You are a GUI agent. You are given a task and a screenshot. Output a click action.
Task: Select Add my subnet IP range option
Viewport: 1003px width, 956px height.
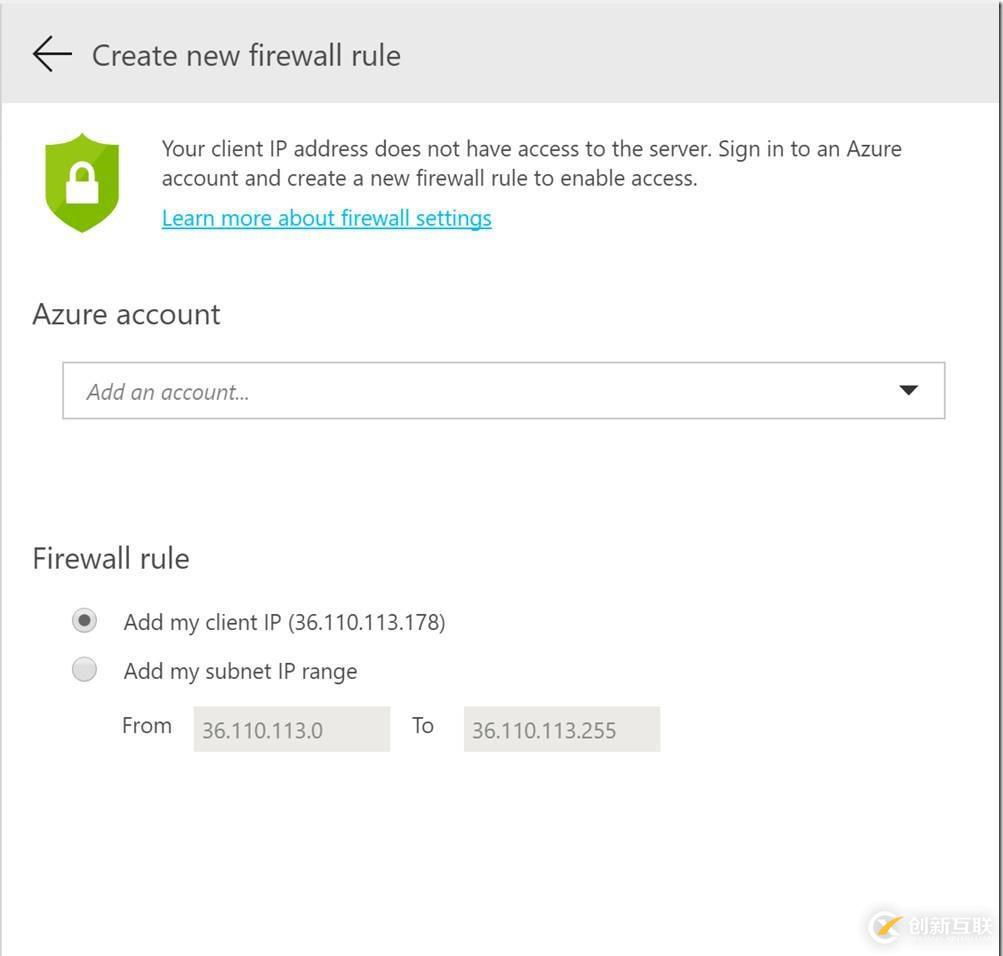84,670
